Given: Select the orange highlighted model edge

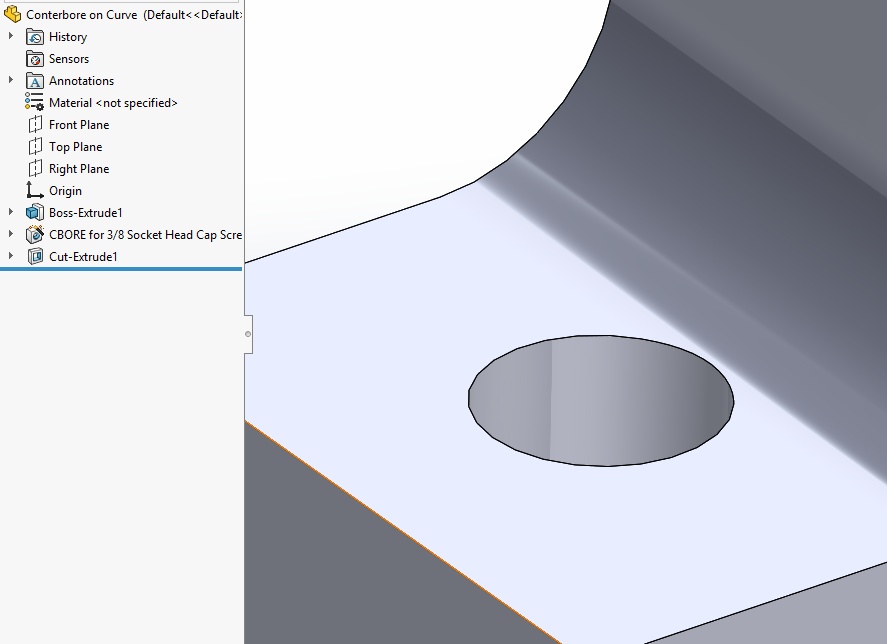Looking at the screenshot, I should 403,532.
